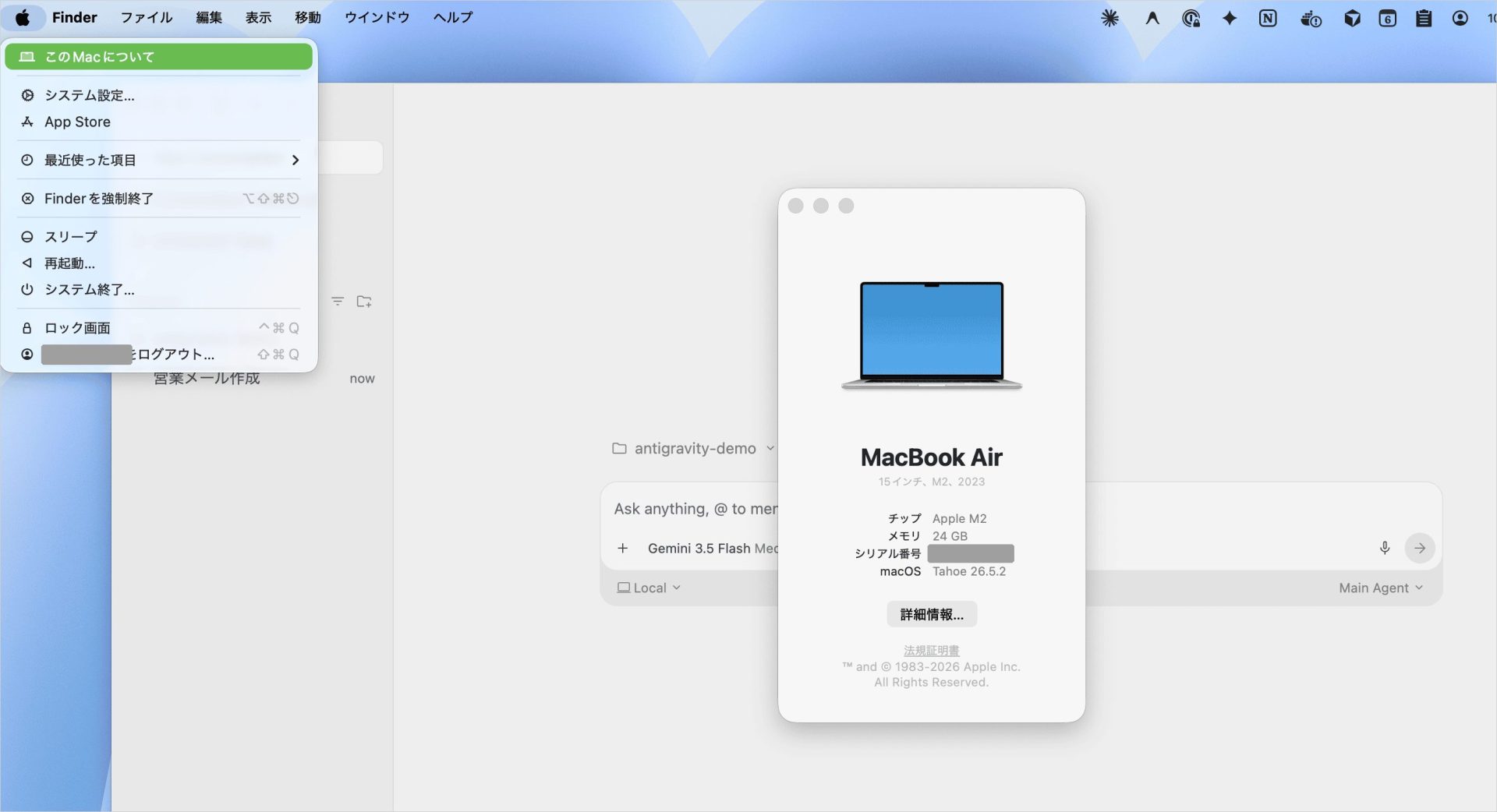This screenshot has height=812, width=1497.
Task: Expand 最近使った項目 submenu
Action: point(158,160)
